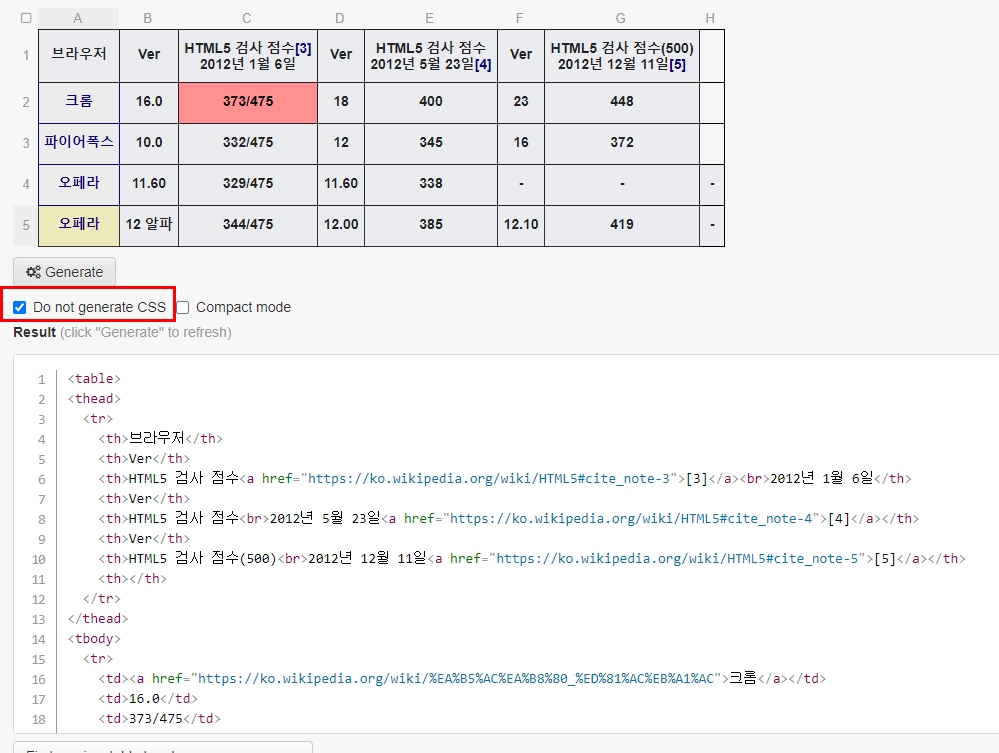Click the Generate button
Image resolution: width=999 pixels, height=753 pixels.
tap(64, 272)
